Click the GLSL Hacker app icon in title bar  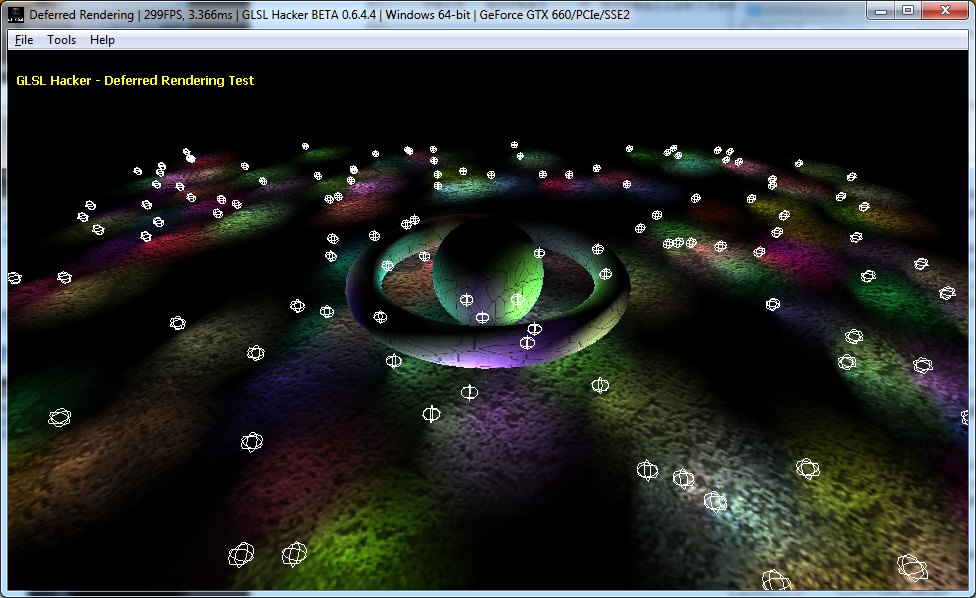point(16,14)
